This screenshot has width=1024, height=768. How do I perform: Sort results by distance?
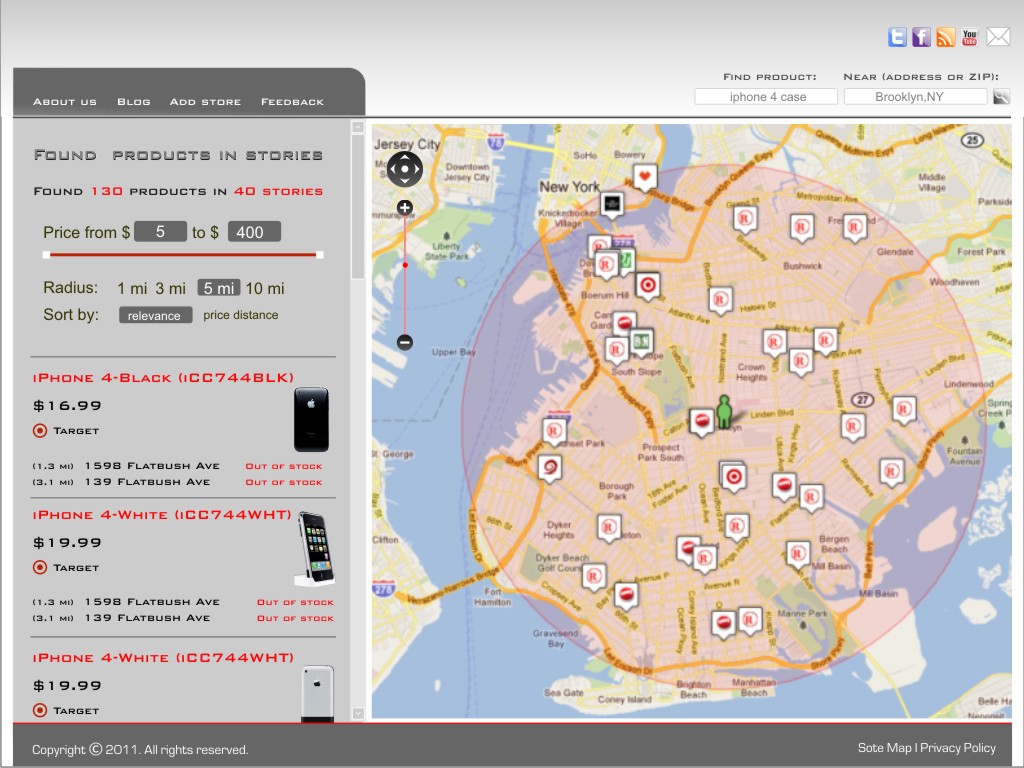(256, 315)
